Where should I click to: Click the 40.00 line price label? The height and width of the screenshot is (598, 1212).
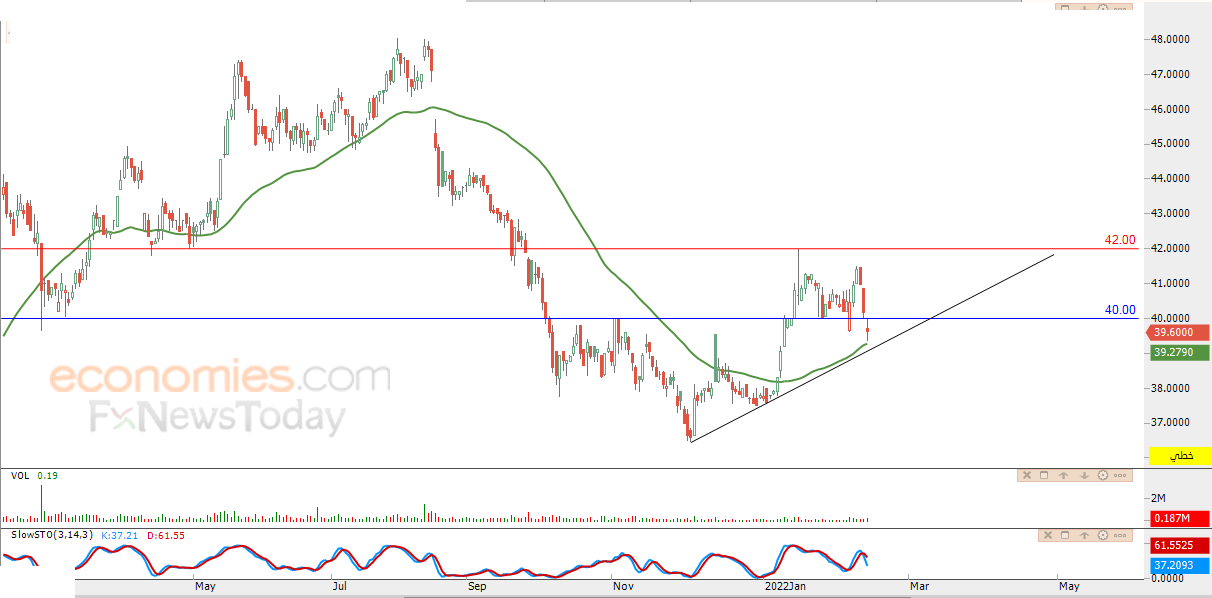coord(1120,310)
